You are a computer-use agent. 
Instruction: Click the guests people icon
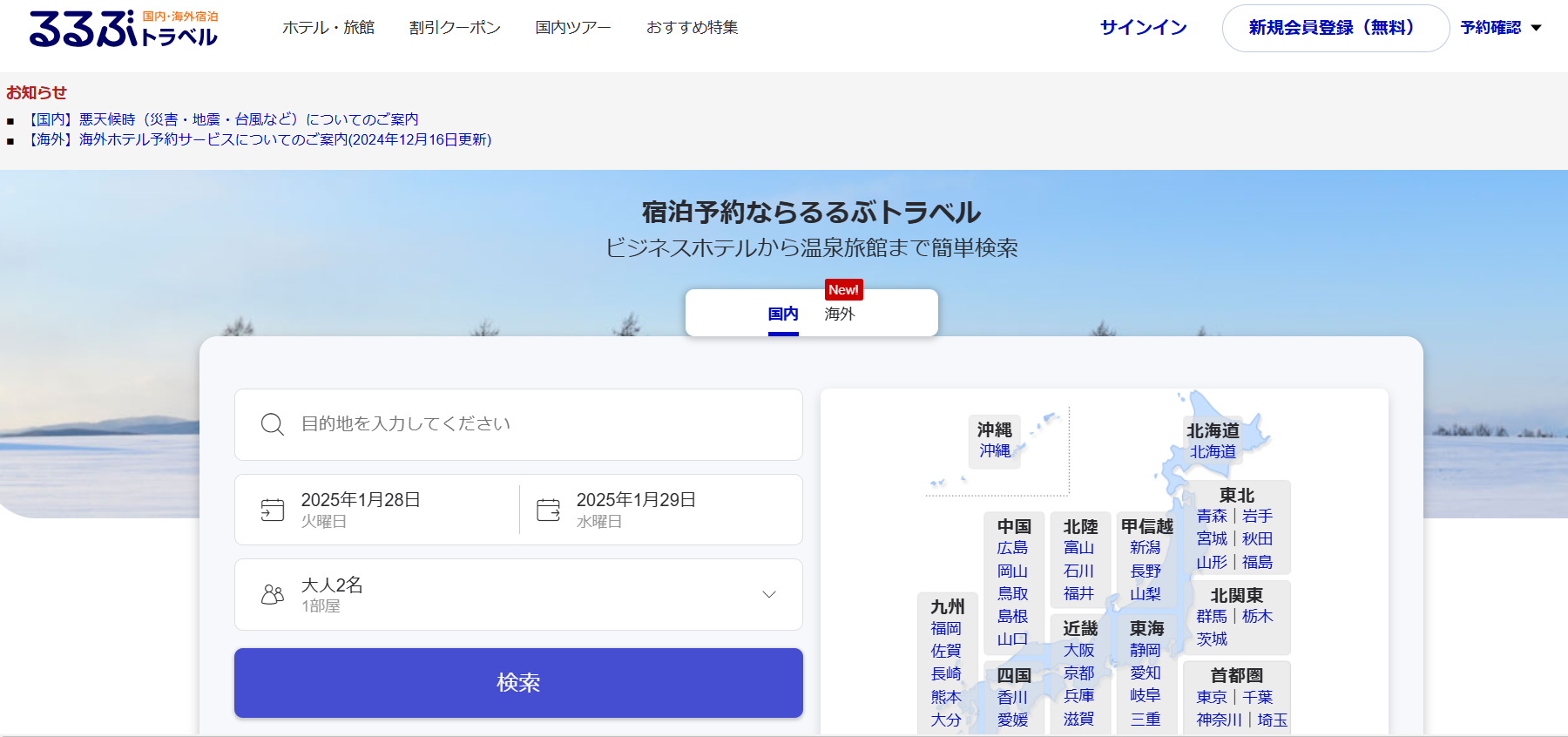273,594
